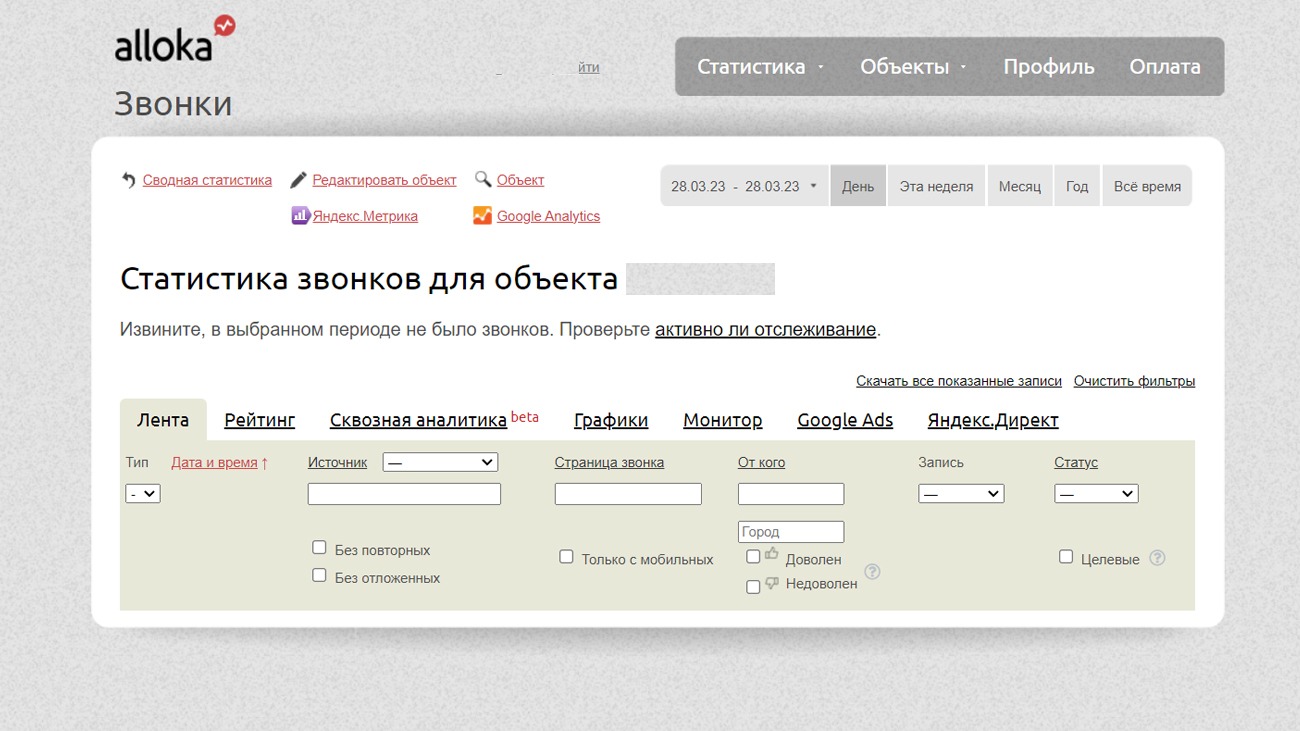Image resolution: width=1300 pixels, height=731 pixels.
Task: Check the Целевые checkbox
Action: point(1066,557)
